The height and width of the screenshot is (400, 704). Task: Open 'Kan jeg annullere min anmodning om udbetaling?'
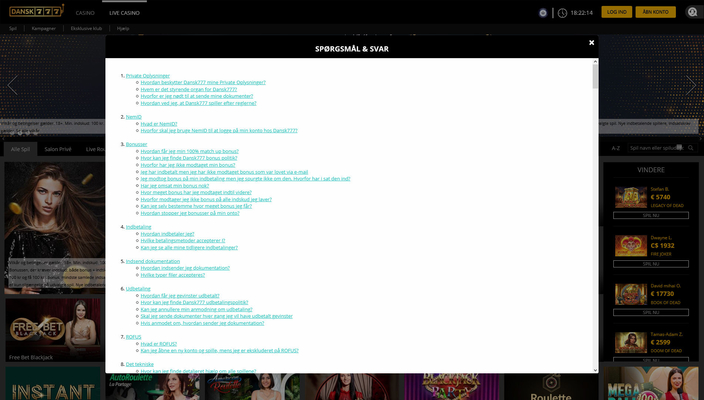click(x=197, y=309)
